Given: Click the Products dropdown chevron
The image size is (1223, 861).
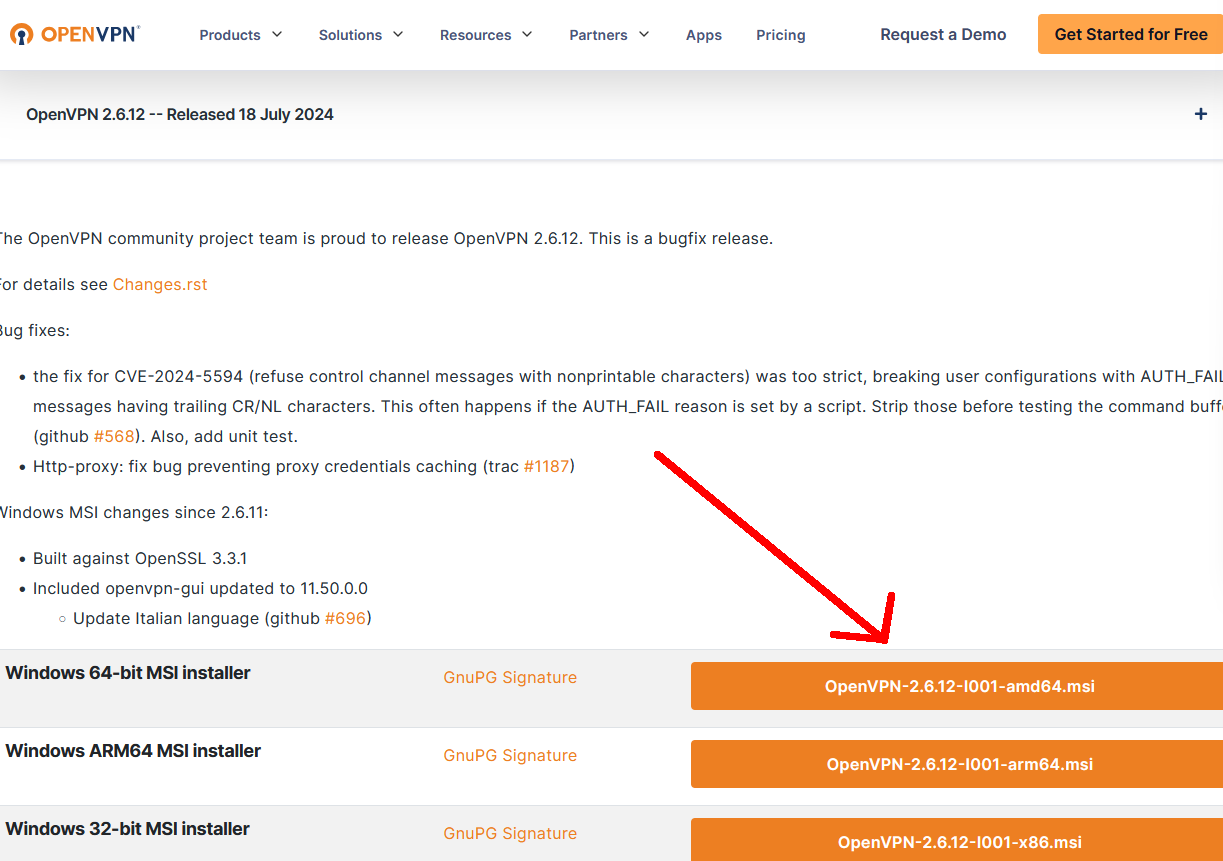Looking at the screenshot, I should [x=277, y=35].
